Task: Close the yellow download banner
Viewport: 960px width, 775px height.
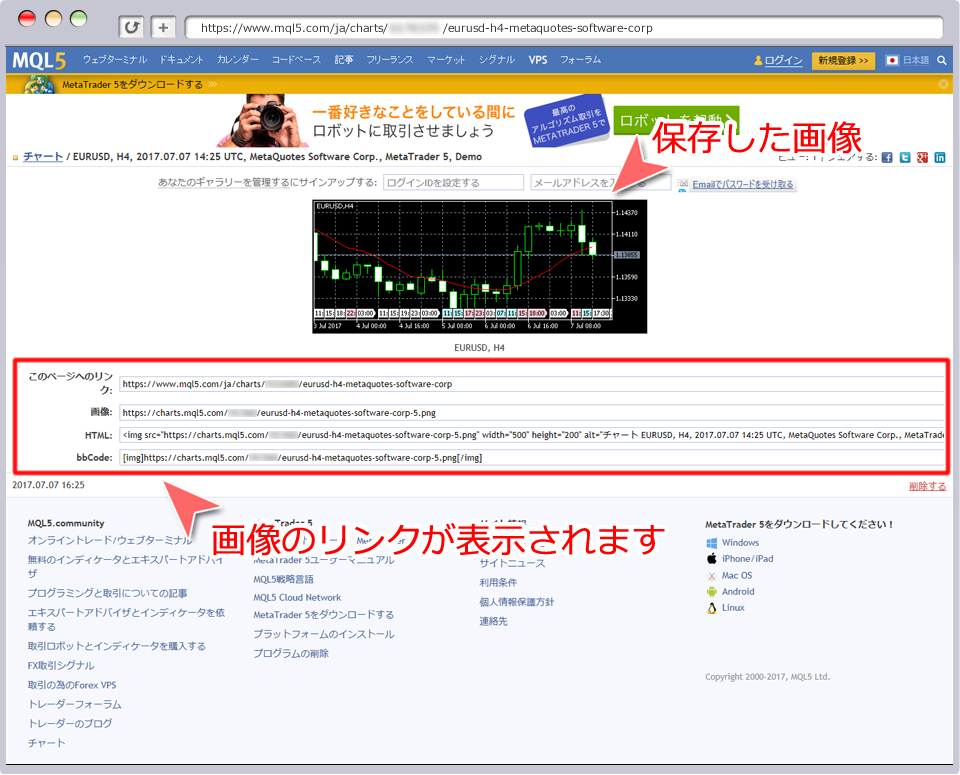Action: (943, 84)
